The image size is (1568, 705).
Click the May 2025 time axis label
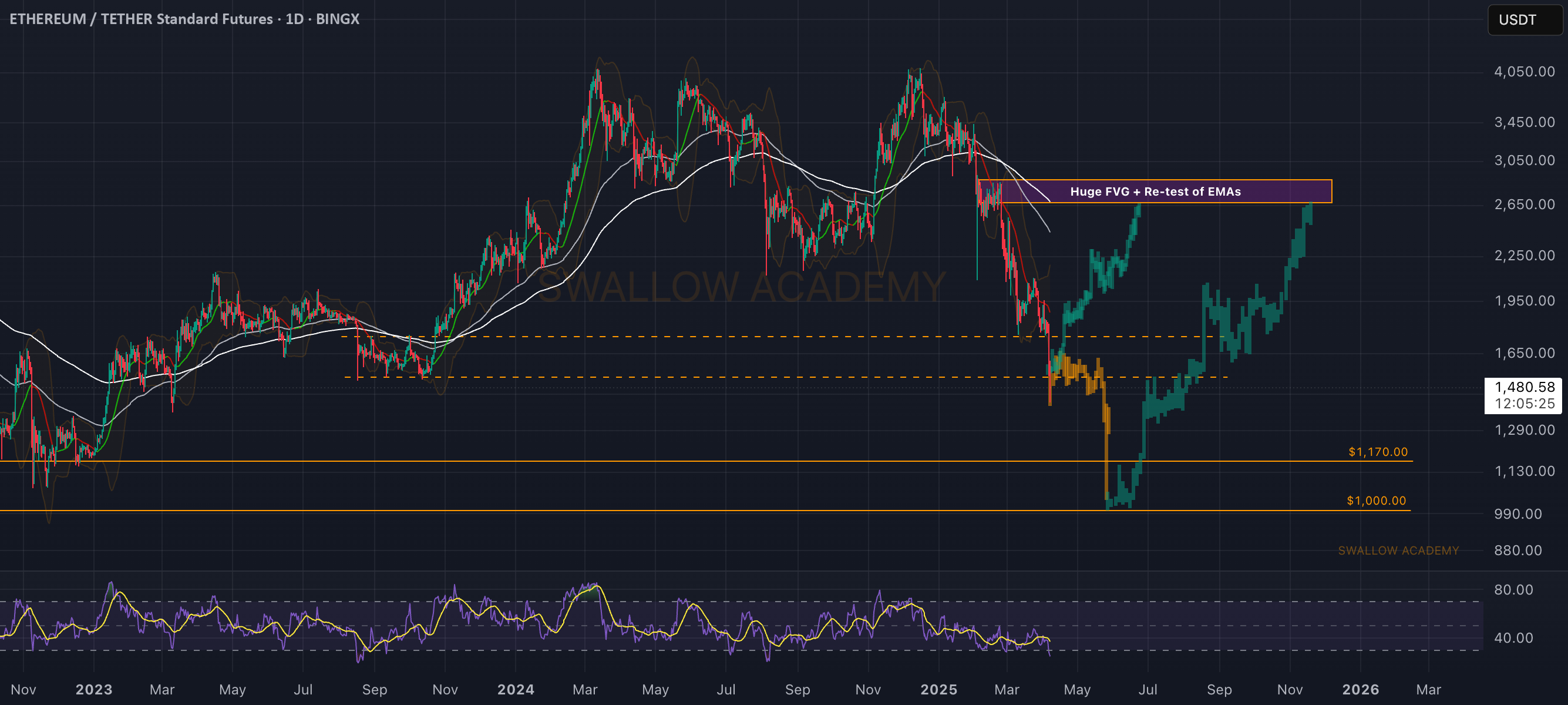[1077, 690]
